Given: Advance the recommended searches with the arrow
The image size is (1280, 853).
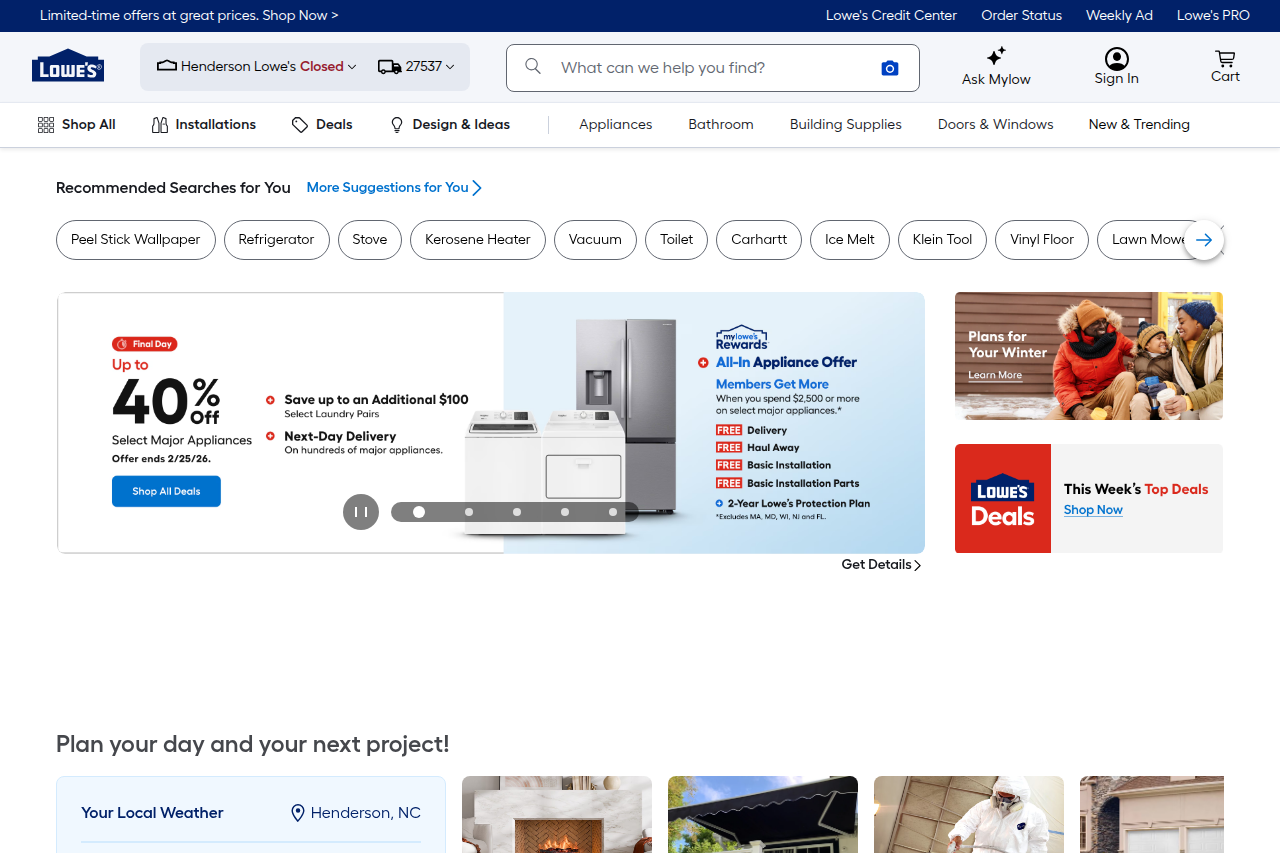Looking at the screenshot, I should tap(1204, 240).
